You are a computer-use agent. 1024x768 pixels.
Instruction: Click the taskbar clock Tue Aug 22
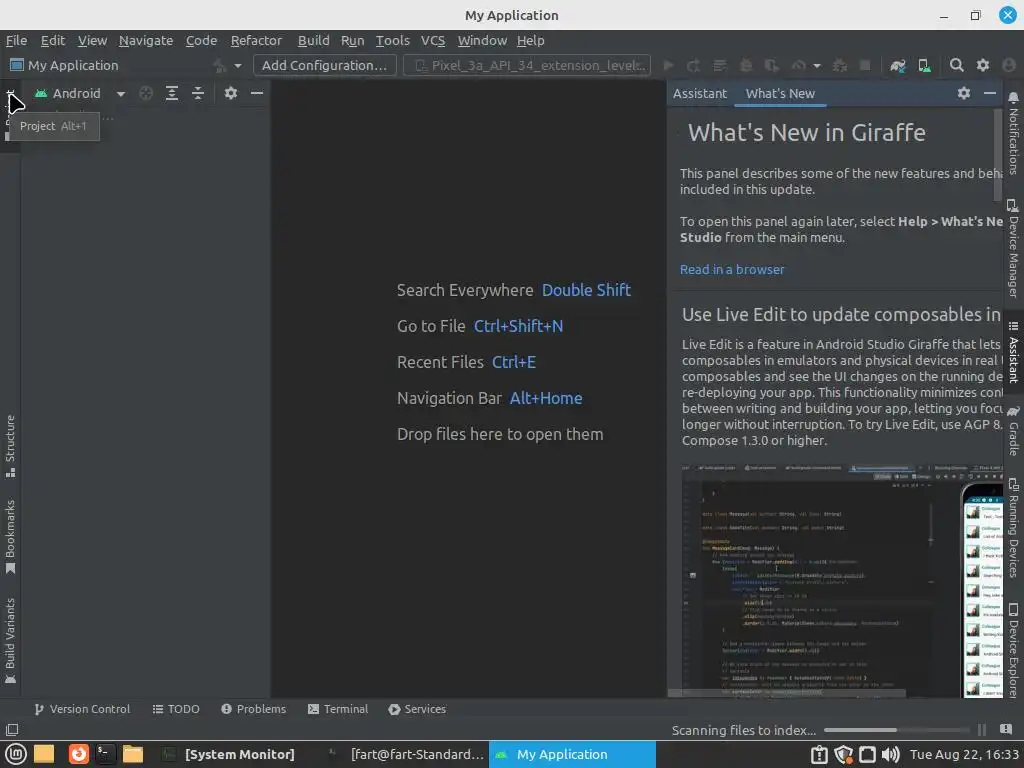pos(964,754)
